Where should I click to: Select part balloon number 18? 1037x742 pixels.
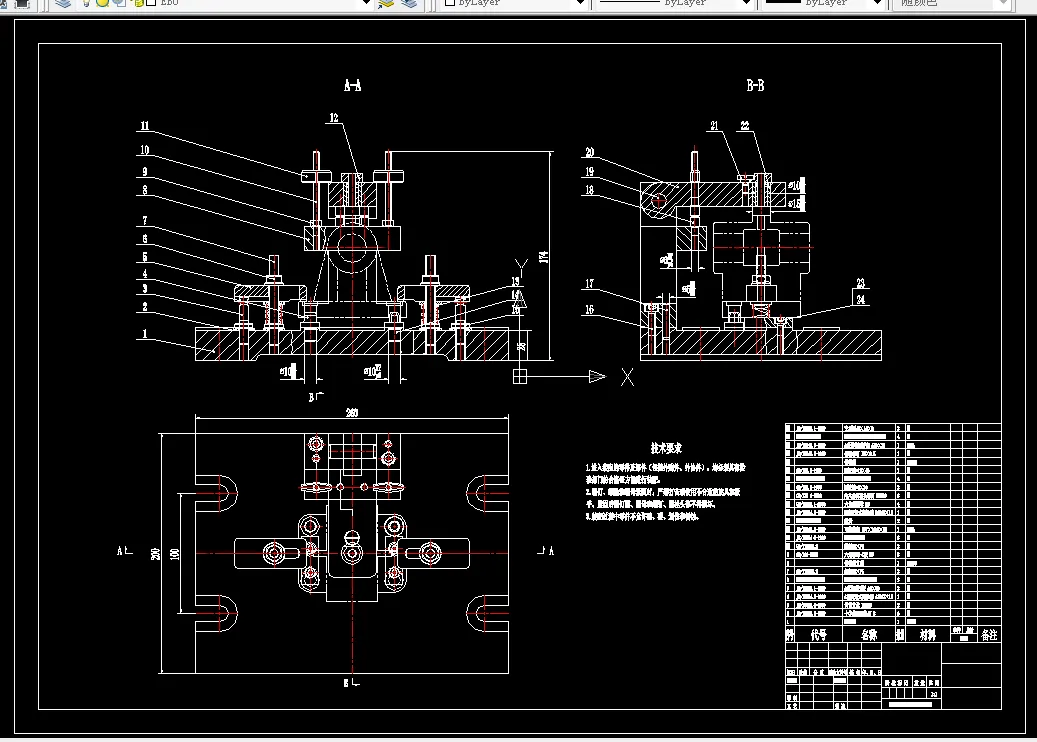(x=589, y=190)
